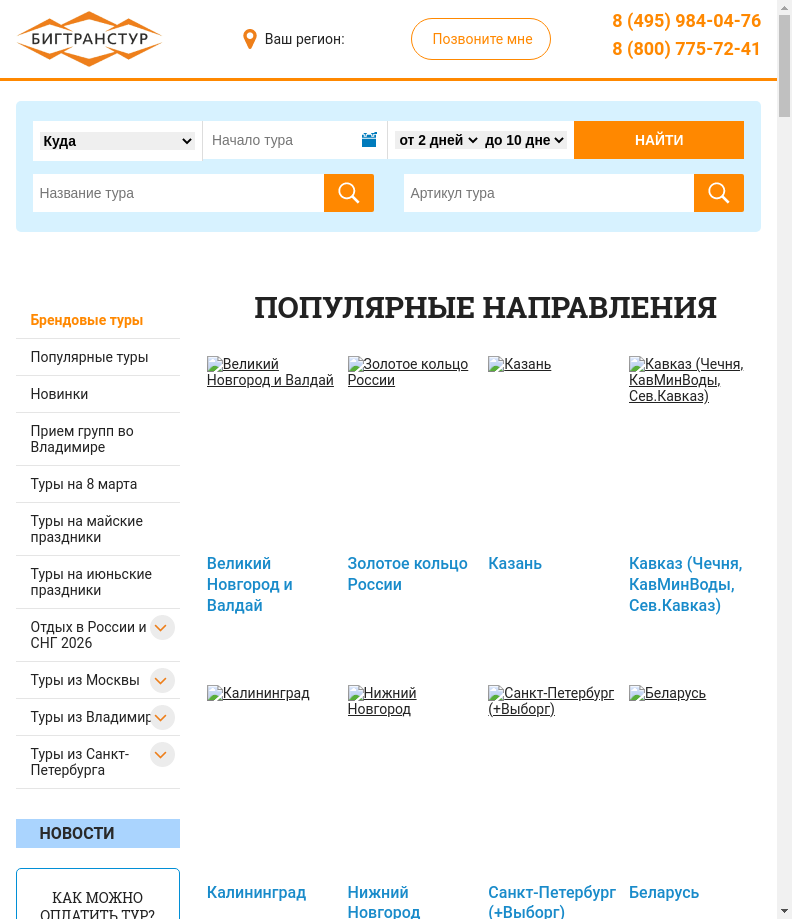The width and height of the screenshot is (792, 919).
Task: Open Брендовые туры menu item
Action: point(87,320)
